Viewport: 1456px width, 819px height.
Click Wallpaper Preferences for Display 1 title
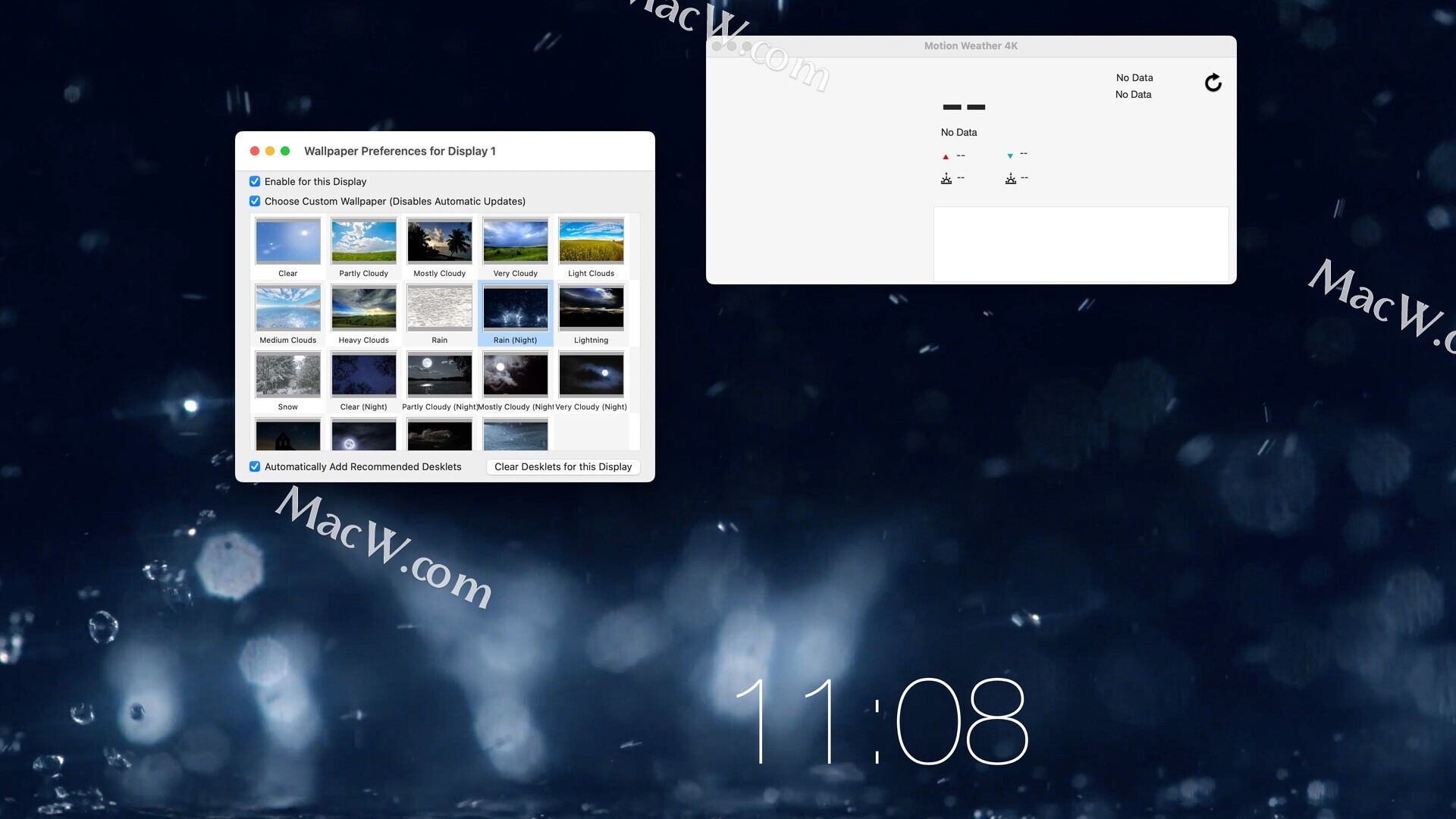click(400, 151)
